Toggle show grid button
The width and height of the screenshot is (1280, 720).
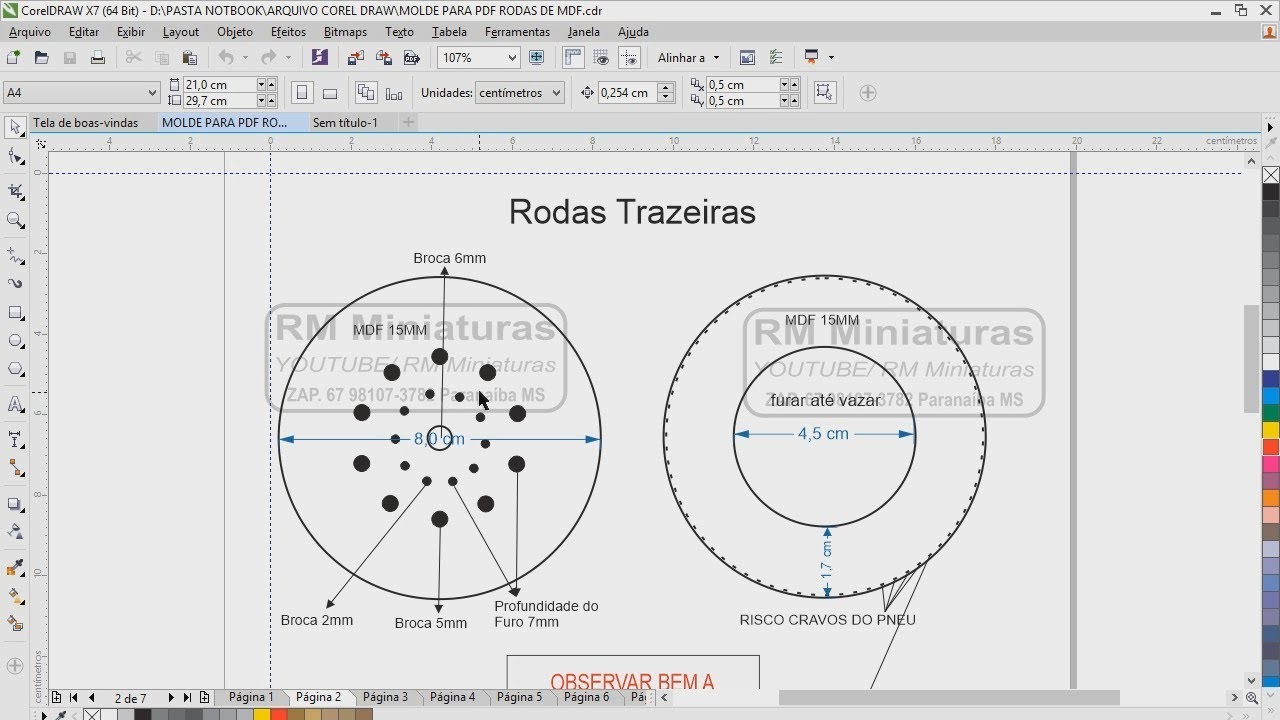[601, 58]
